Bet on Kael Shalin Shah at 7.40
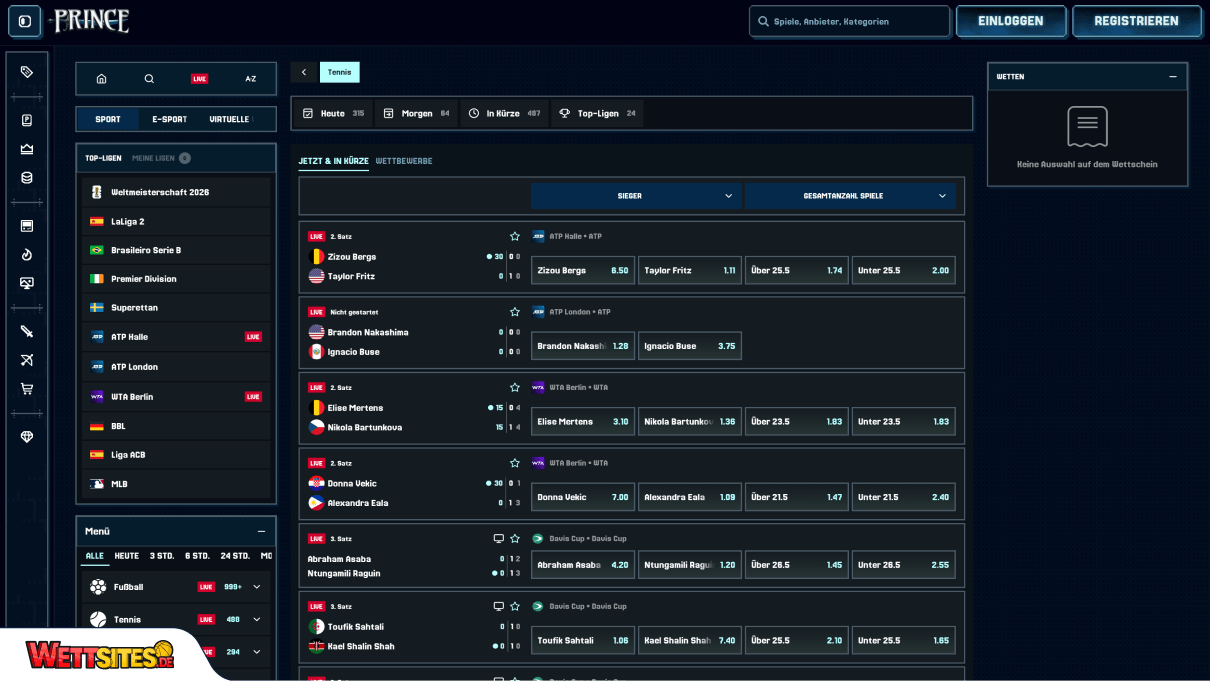The height and width of the screenshot is (681, 1210). click(x=690, y=640)
